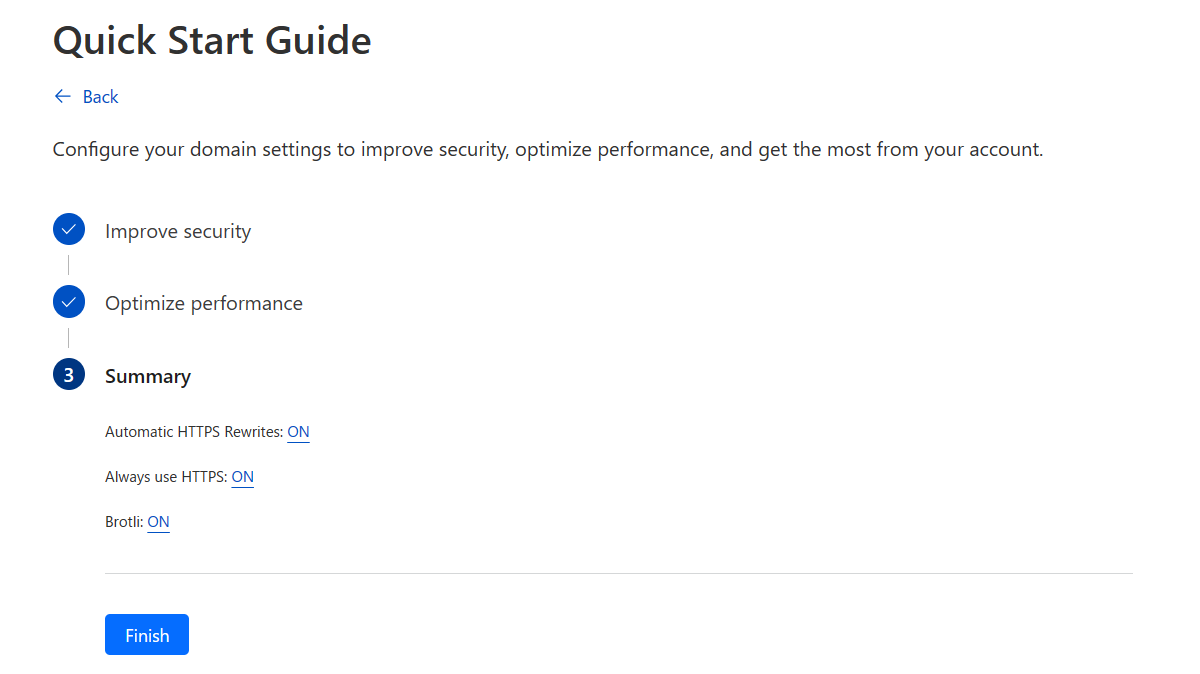
Task: Open the ON link for Automatic HTTPS Rewrites
Action: coord(298,432)
